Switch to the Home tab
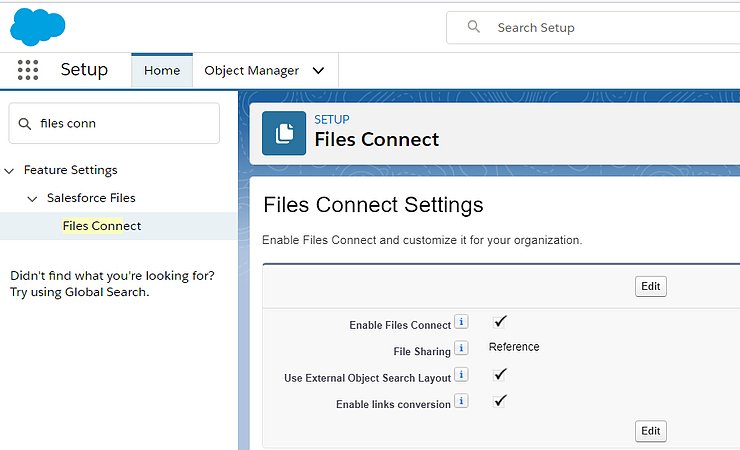This screenshot has width=740, height=450. 162,71
